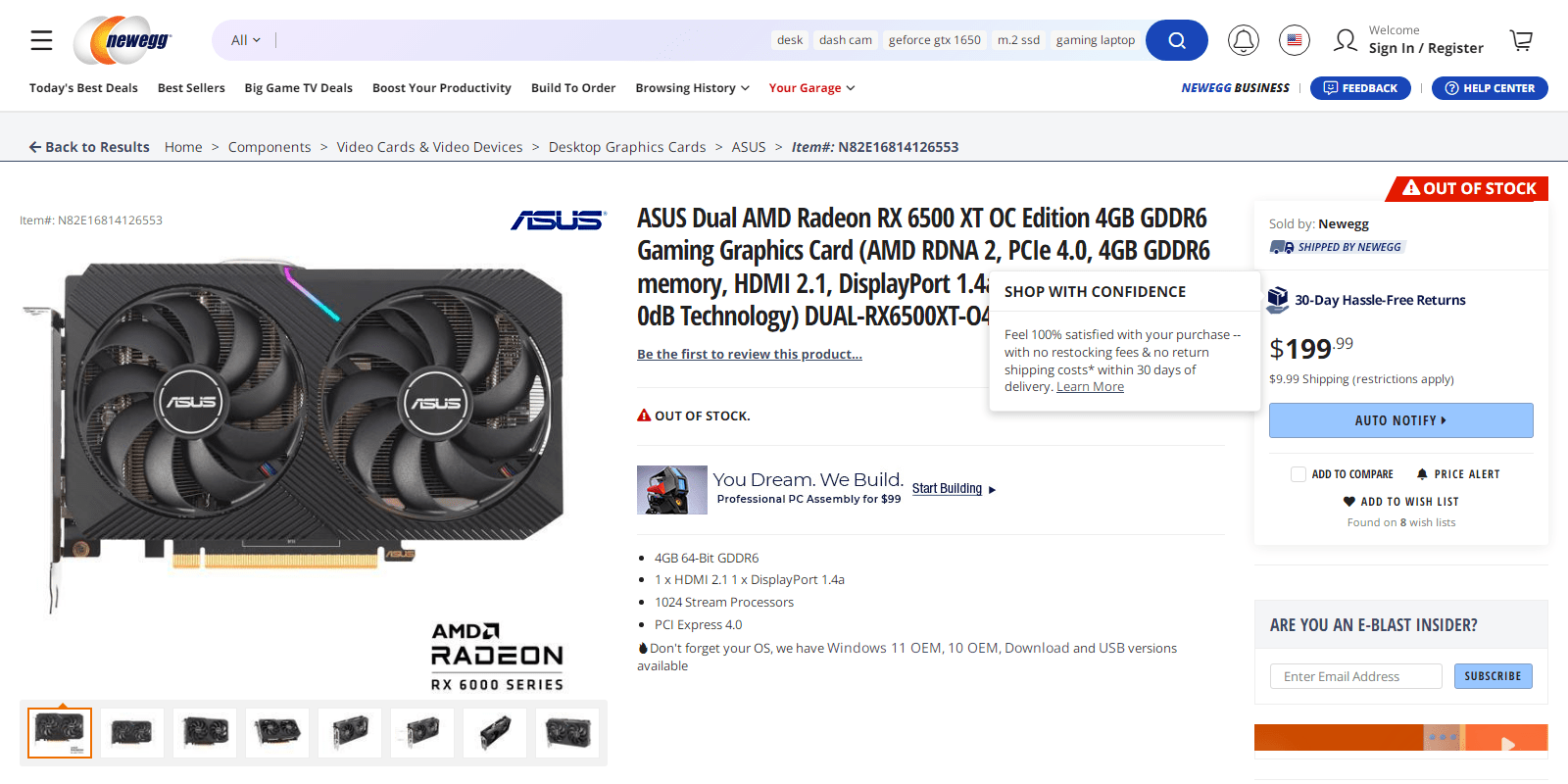Click the Price Alert bell
The image size is (1568, 784).
coord(1422,474)
